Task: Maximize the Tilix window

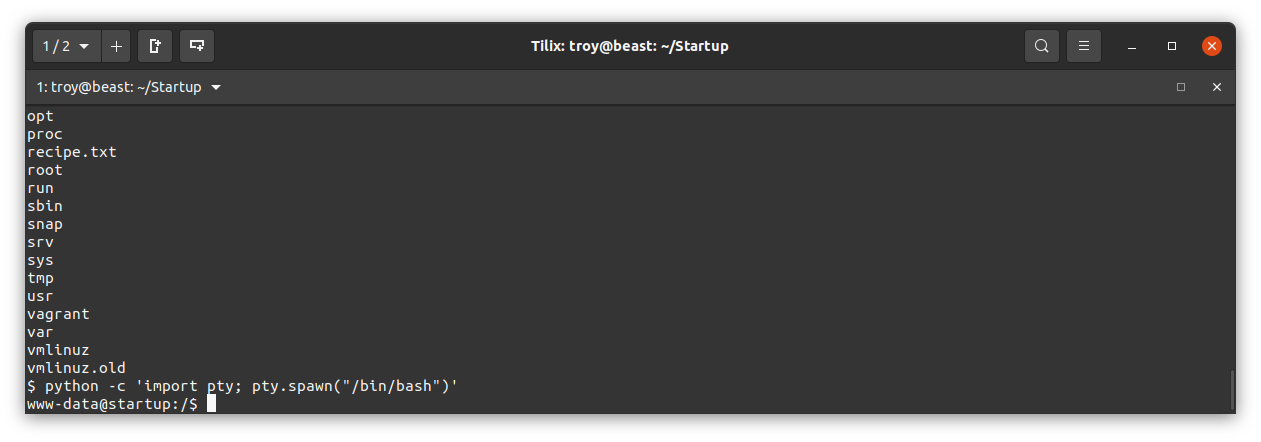Action: [1172, 46]
